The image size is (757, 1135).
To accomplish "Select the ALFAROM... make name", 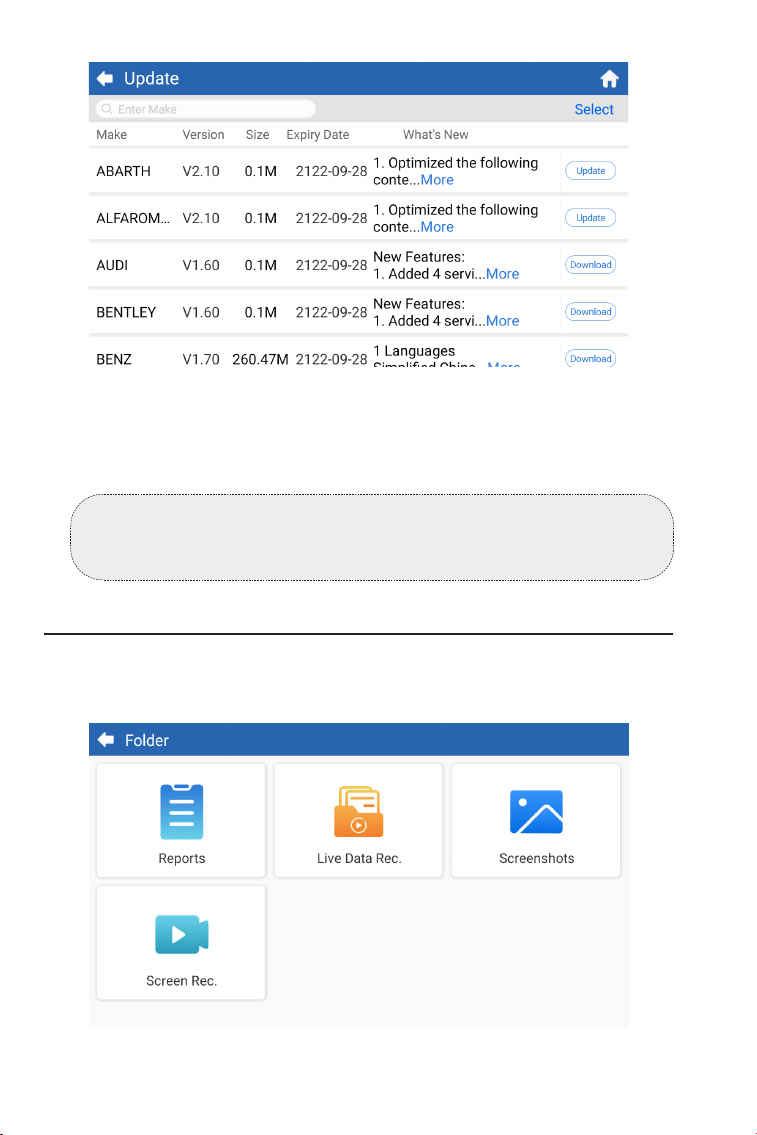I will pyautogui.click(x=133, y=219).
